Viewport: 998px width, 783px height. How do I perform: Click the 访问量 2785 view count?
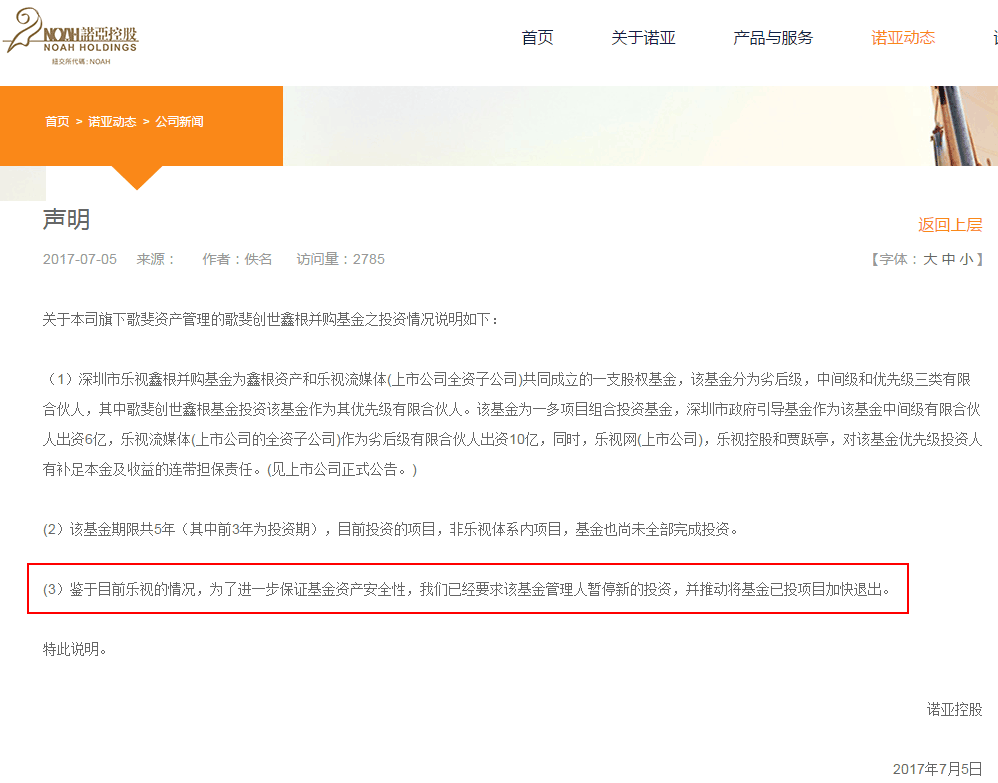point(340,259)
